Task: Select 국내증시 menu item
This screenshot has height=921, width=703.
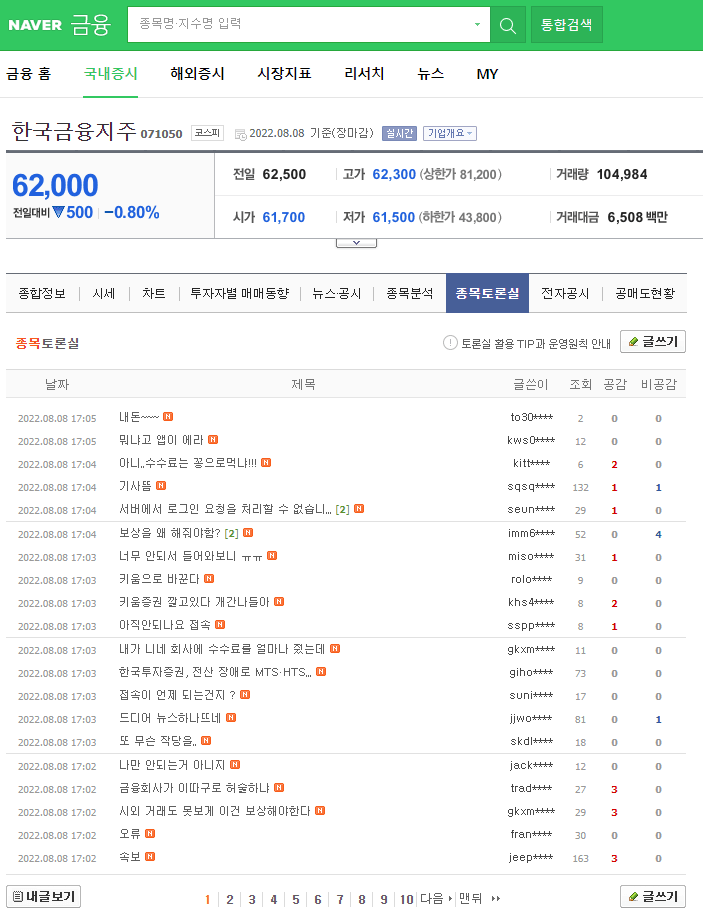Action: (x=110, y=74)
